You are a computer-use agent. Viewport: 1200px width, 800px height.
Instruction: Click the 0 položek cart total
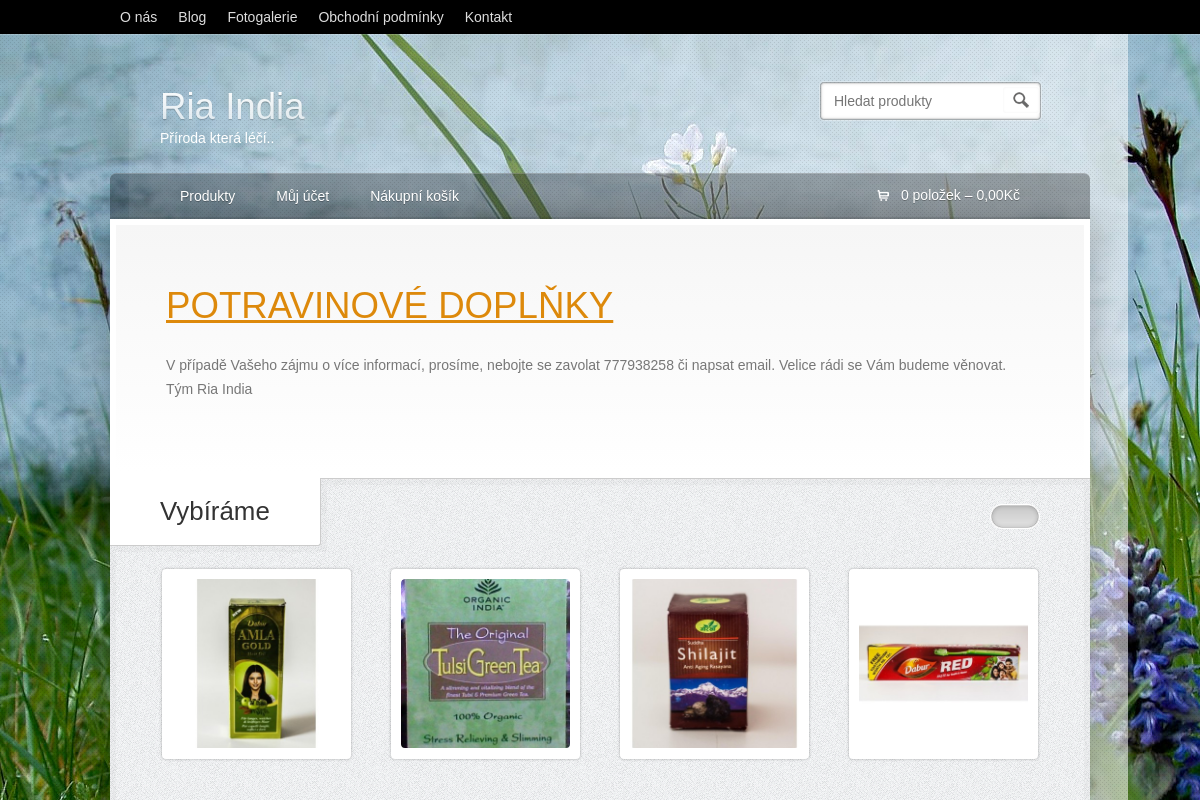point(960,195)
